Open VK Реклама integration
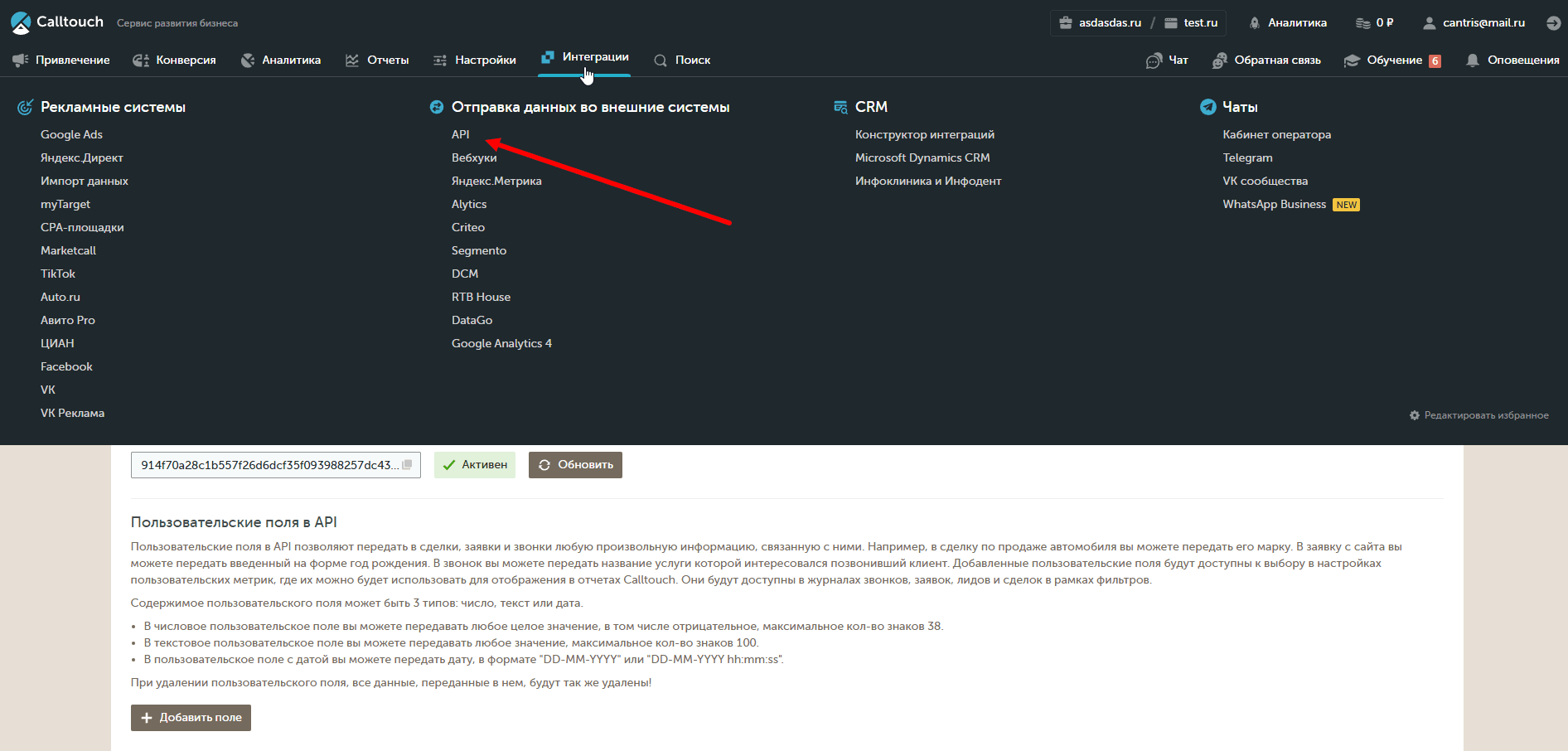1568x751 pixels. (x=72, y=413)
